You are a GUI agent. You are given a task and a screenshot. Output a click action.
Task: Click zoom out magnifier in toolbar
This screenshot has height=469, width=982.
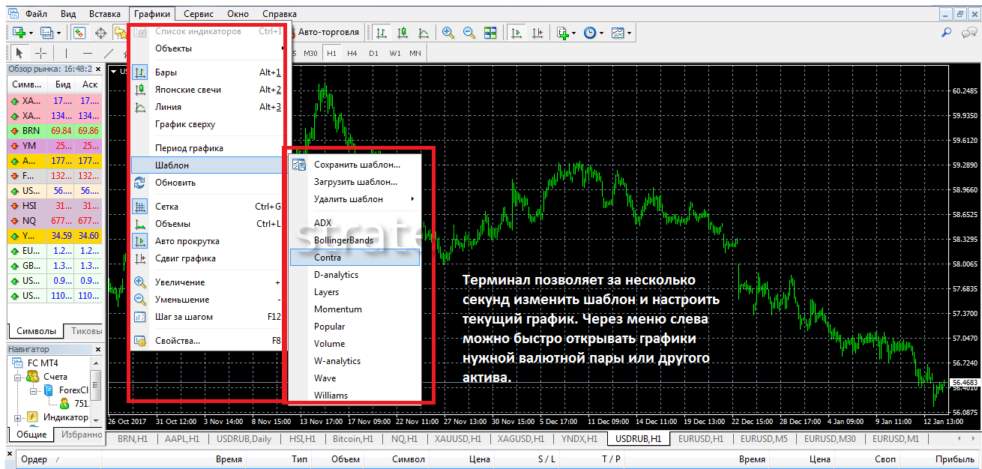click(x=468, y=33)
